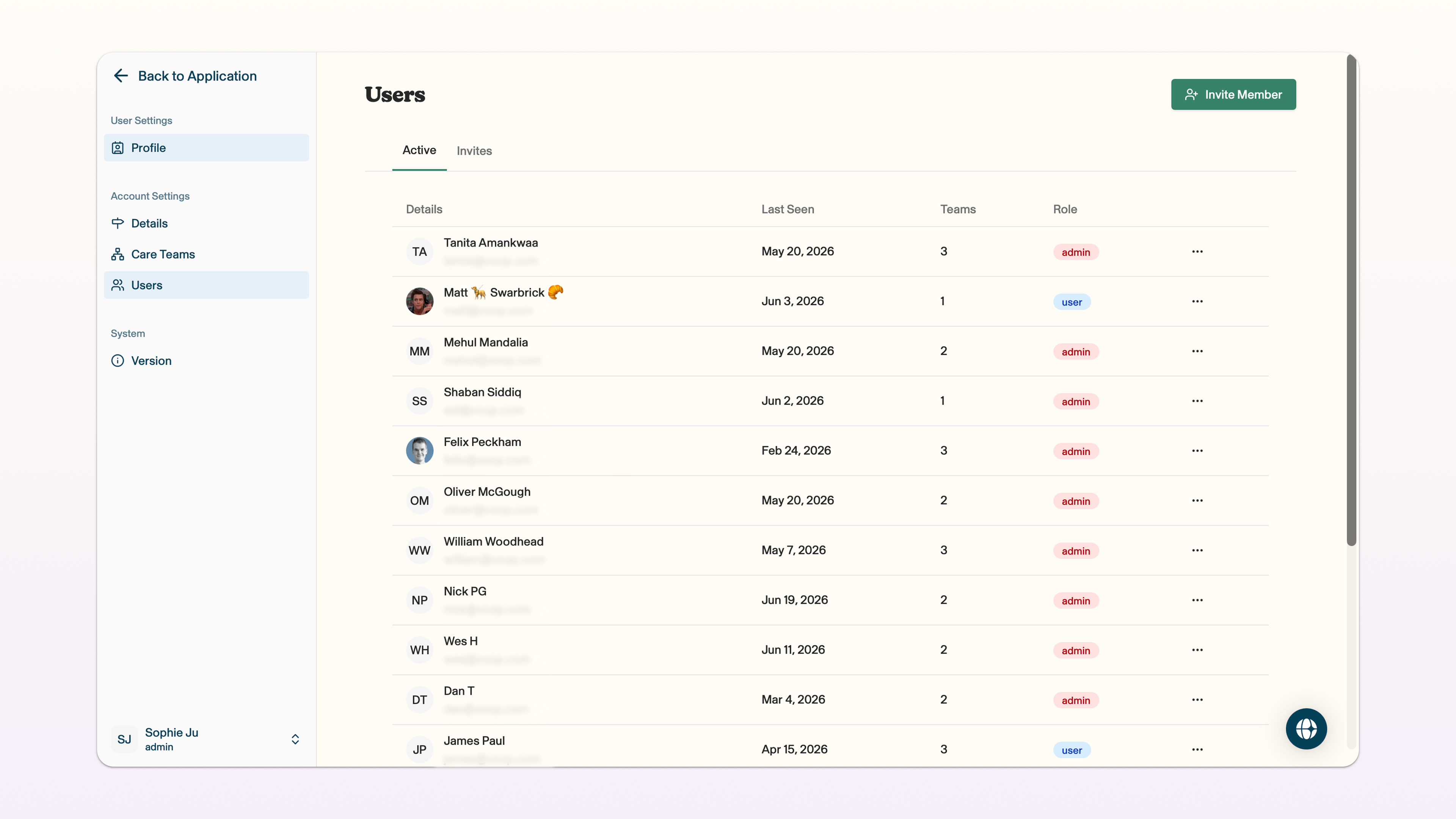The image size is (1456, 819).
Task: Click the Teams column header
Action: 957,209
